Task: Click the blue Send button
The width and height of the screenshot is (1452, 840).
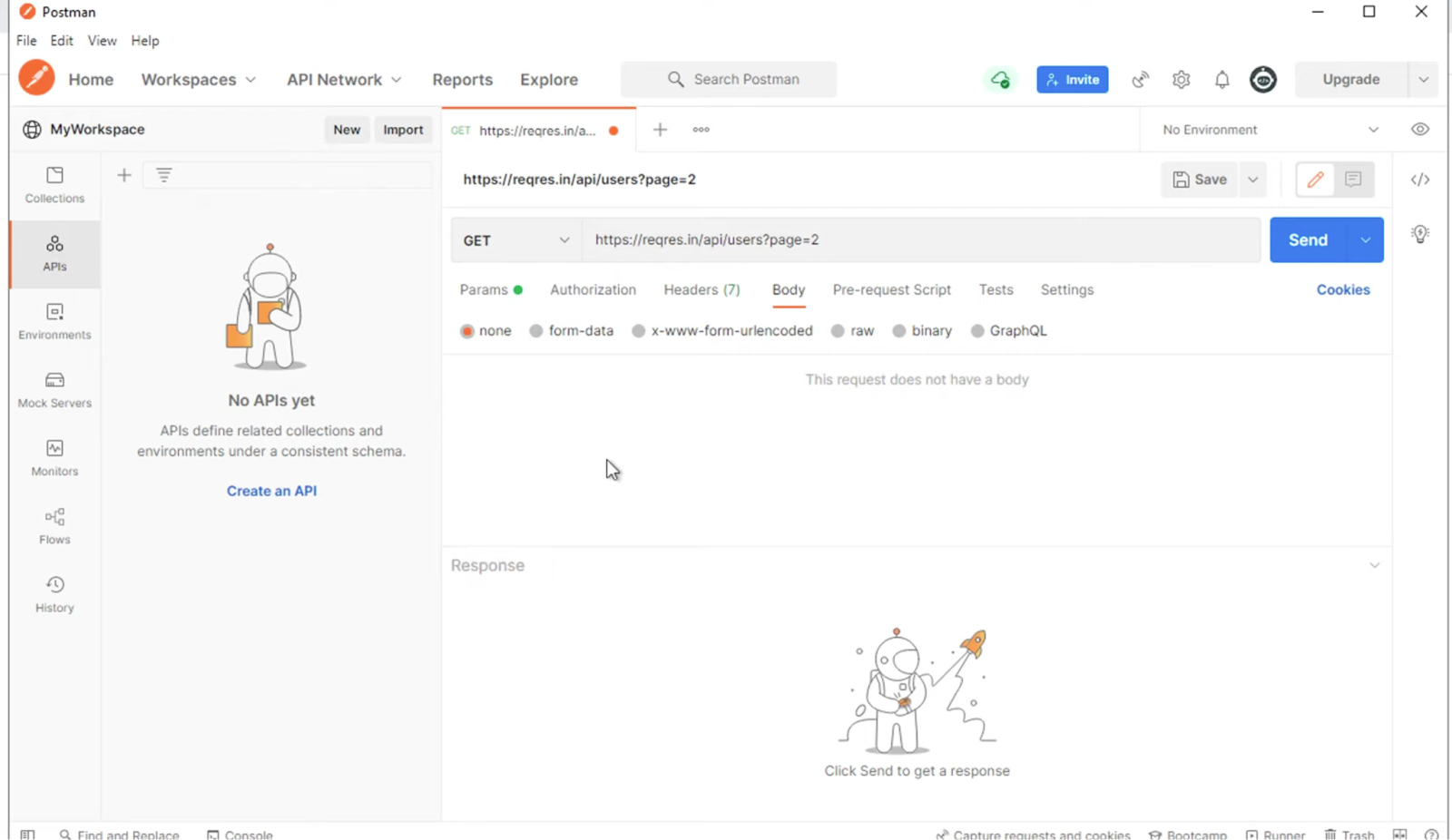Action: [x=1308, y=240]
